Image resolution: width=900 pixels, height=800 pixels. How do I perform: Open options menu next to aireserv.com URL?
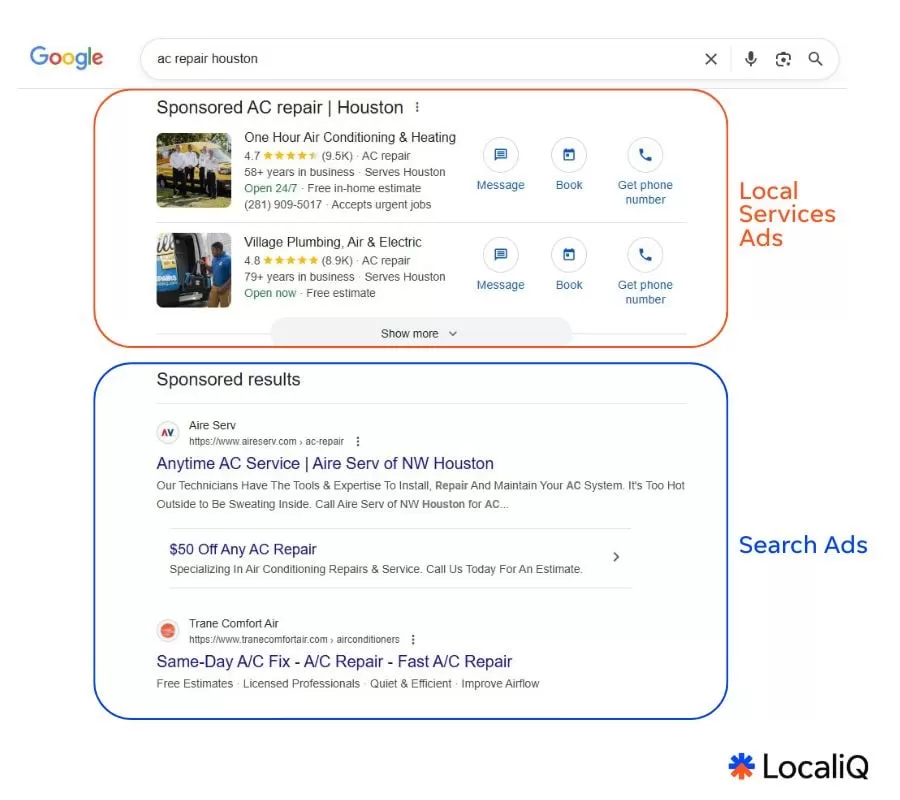(358, 441)
